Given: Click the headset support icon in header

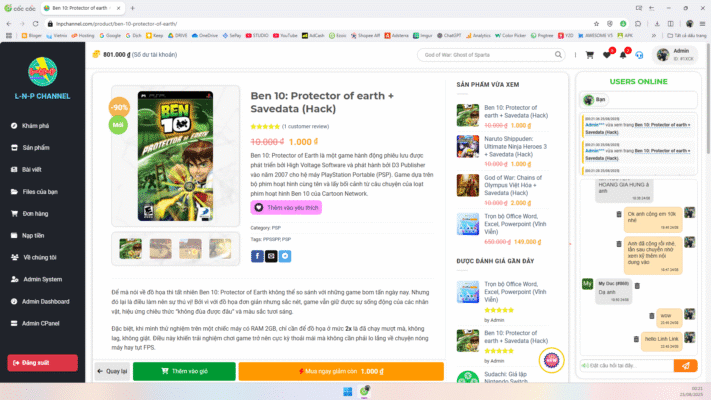Looking at the screenshot, I should pos(639,55).
